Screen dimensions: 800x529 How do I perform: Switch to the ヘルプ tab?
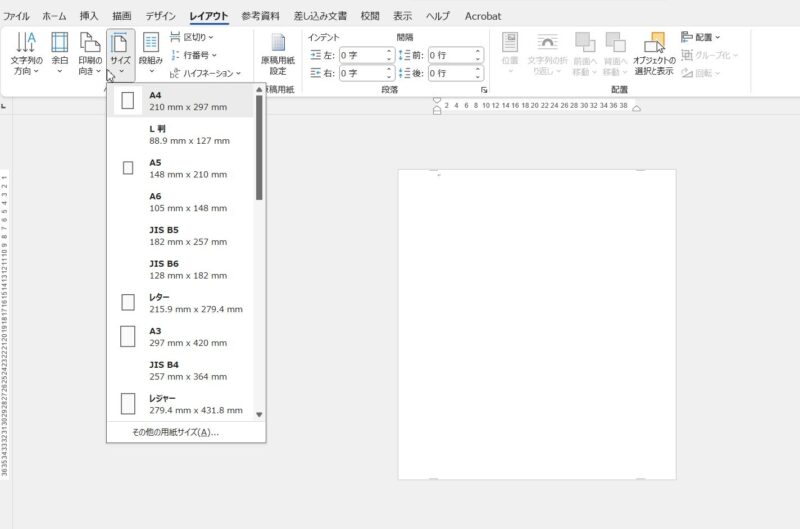[438, 16]
